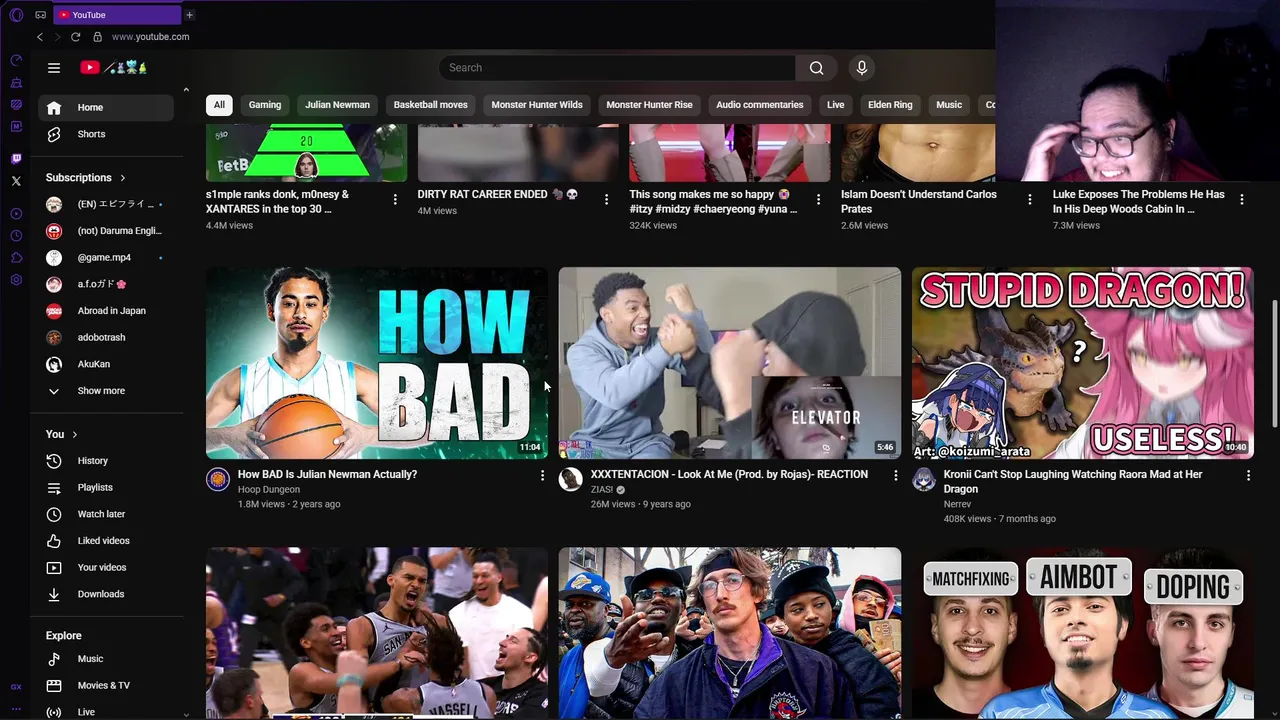Screen dimensions: 1280x720
Task: Click the YouTube logo
Action: 114,68
